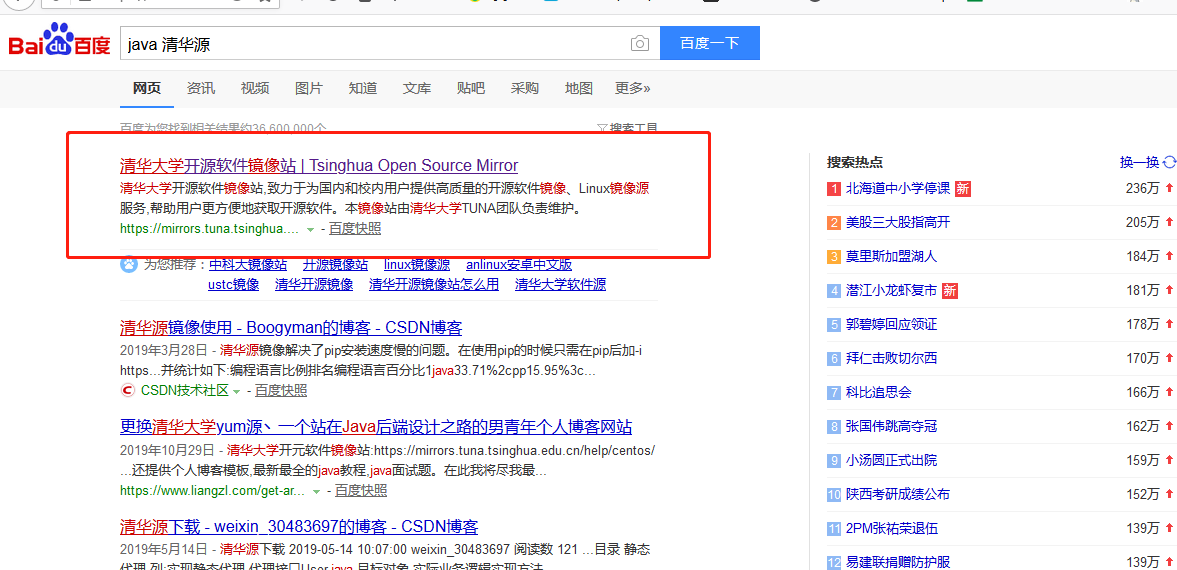Click the paw icon beside 为您推荐

click(129, 264)
